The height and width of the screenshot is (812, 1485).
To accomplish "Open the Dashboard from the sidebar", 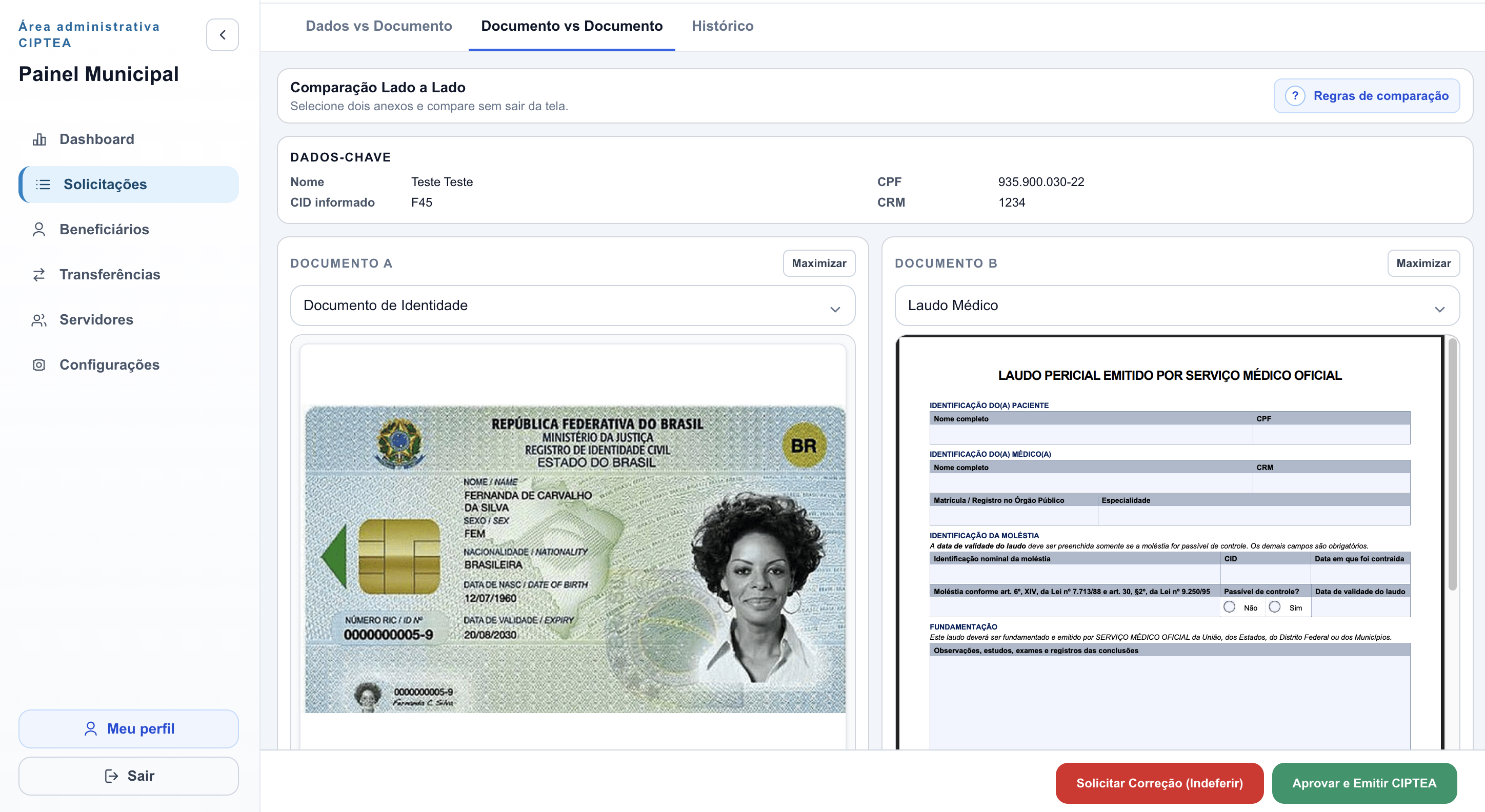I will click(39, 139).
